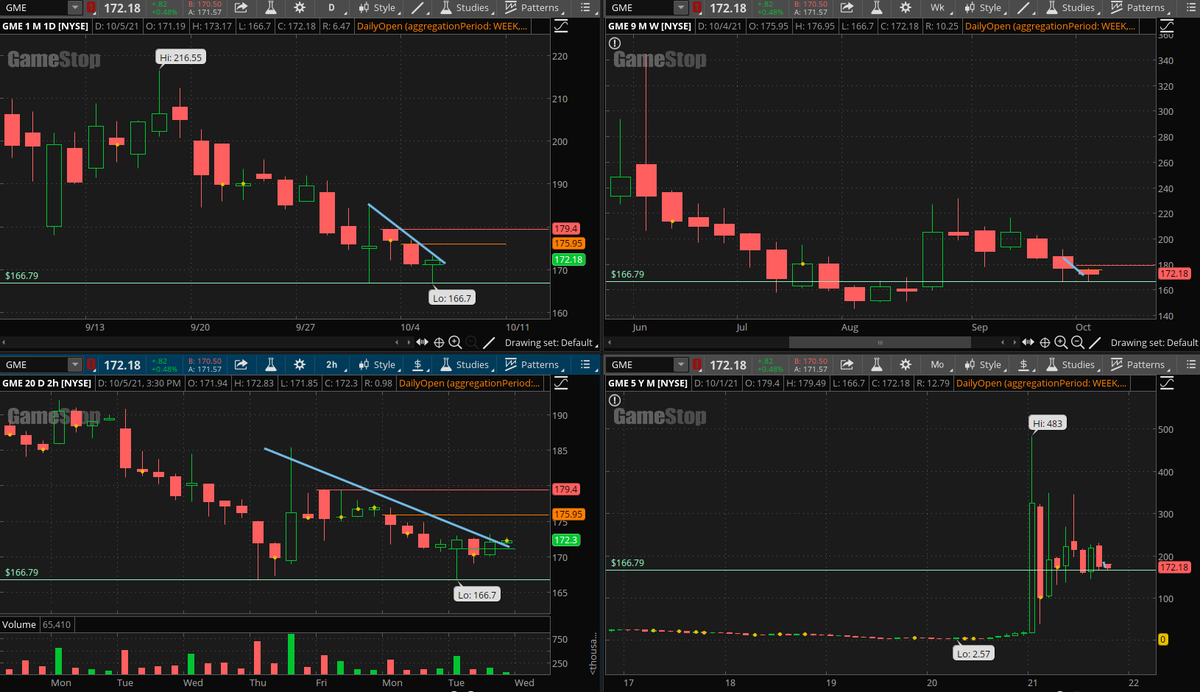This screenshot has height=692, width=1200.
Task: Click the dollar sign icon on monthly chart toolbar
Action: click(1024, 364)
